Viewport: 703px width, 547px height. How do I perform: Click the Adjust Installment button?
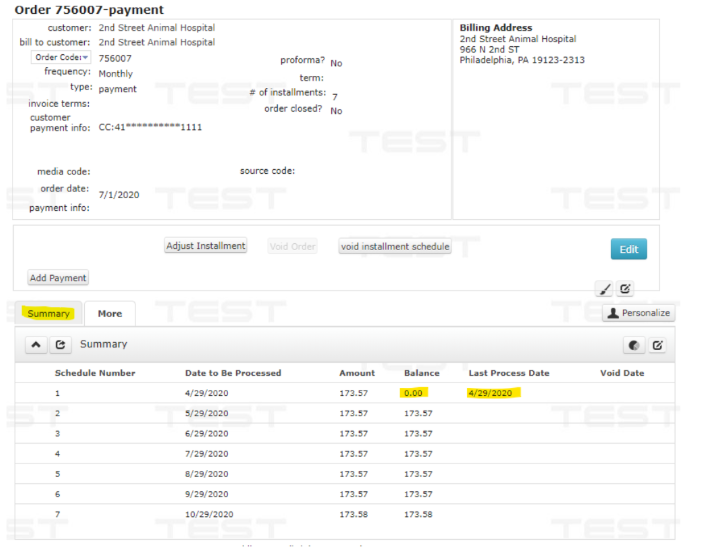[x=206, y=246]
